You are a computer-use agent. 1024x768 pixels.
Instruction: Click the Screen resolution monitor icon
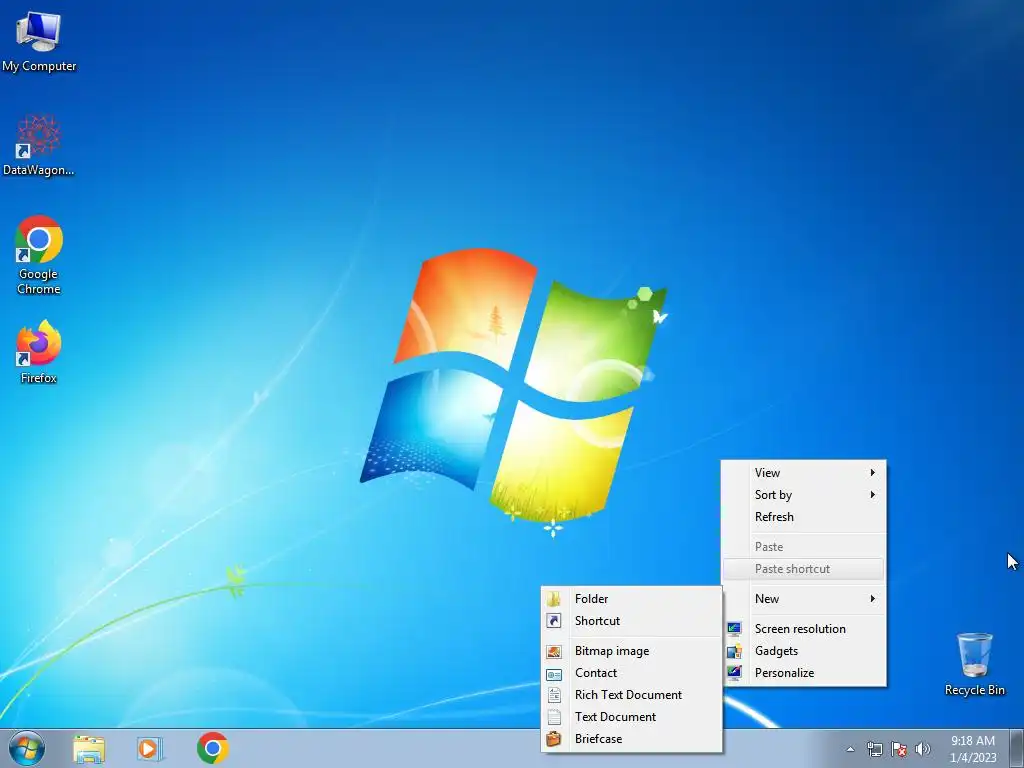coord(734,629)
